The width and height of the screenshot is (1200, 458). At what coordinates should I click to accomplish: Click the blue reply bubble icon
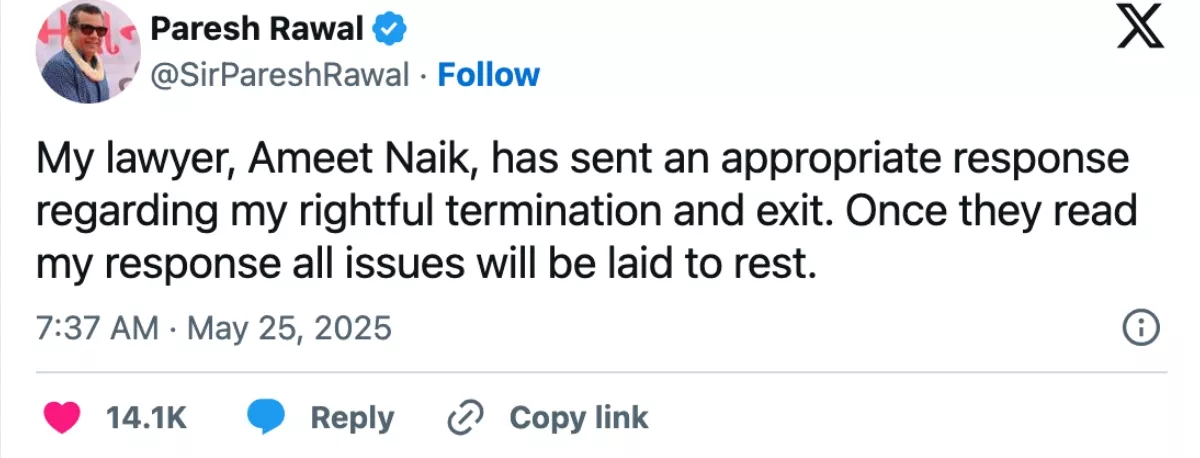coord(266,416)
